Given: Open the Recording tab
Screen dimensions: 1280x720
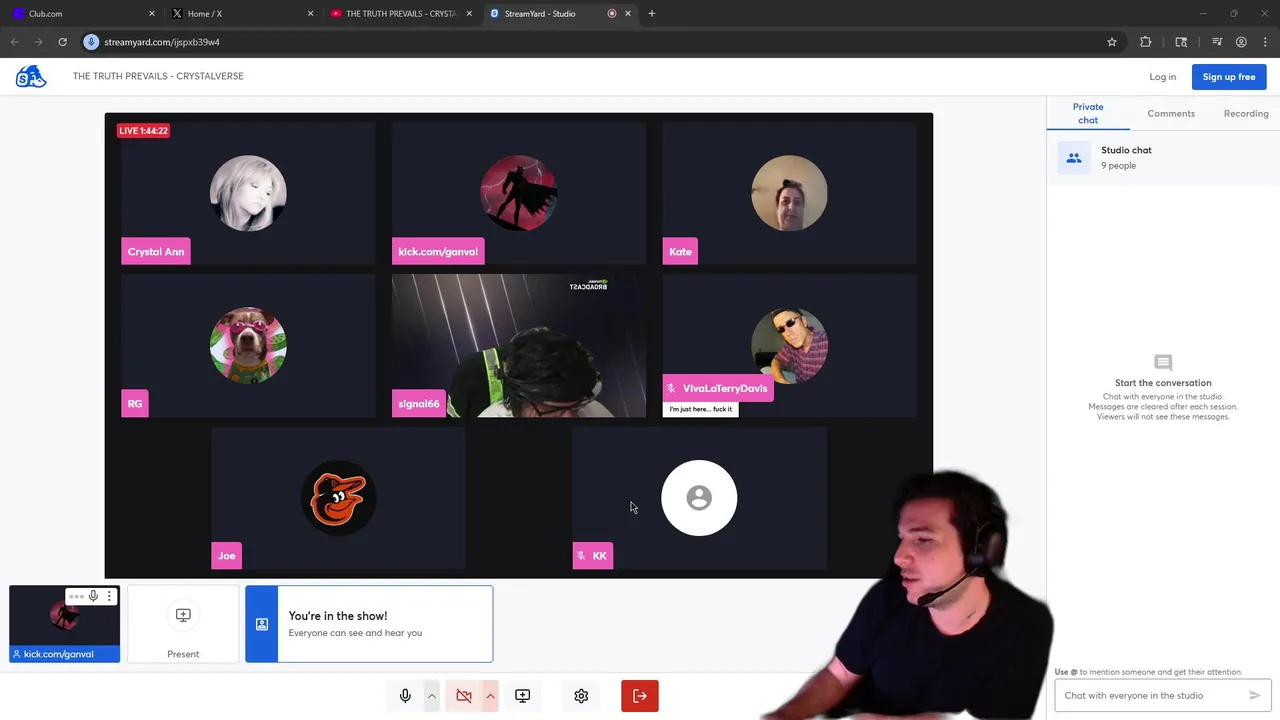Looking at the screenshot, I should point(1246,113).
